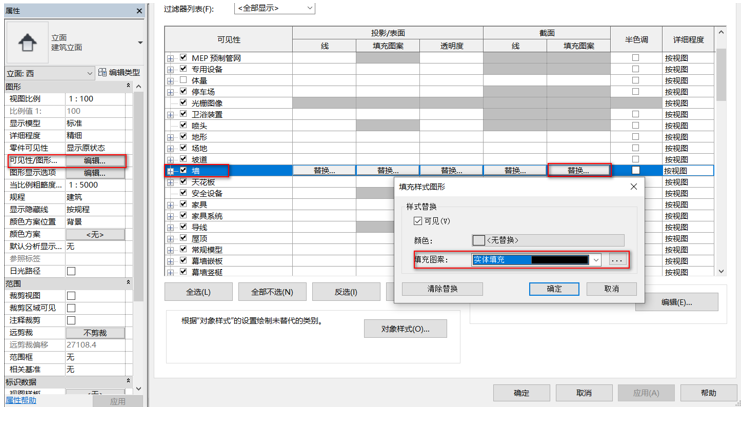Close the Properties (属性) panel with X

(139, 11)
